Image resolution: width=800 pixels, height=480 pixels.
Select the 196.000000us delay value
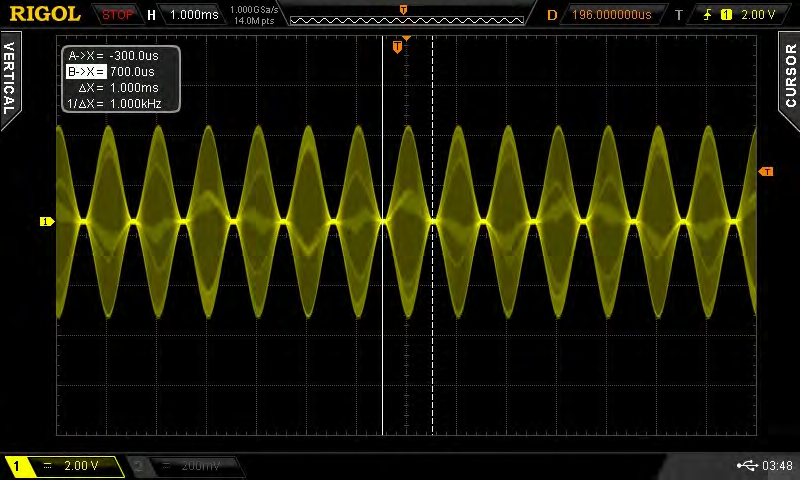[611, 15]
